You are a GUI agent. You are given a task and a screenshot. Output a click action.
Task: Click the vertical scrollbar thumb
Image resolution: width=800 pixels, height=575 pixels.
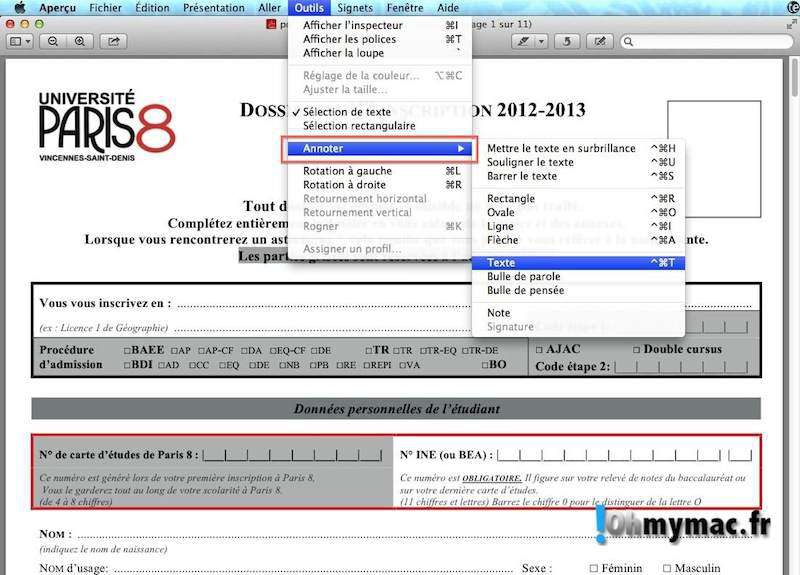(x=795, y=78)
